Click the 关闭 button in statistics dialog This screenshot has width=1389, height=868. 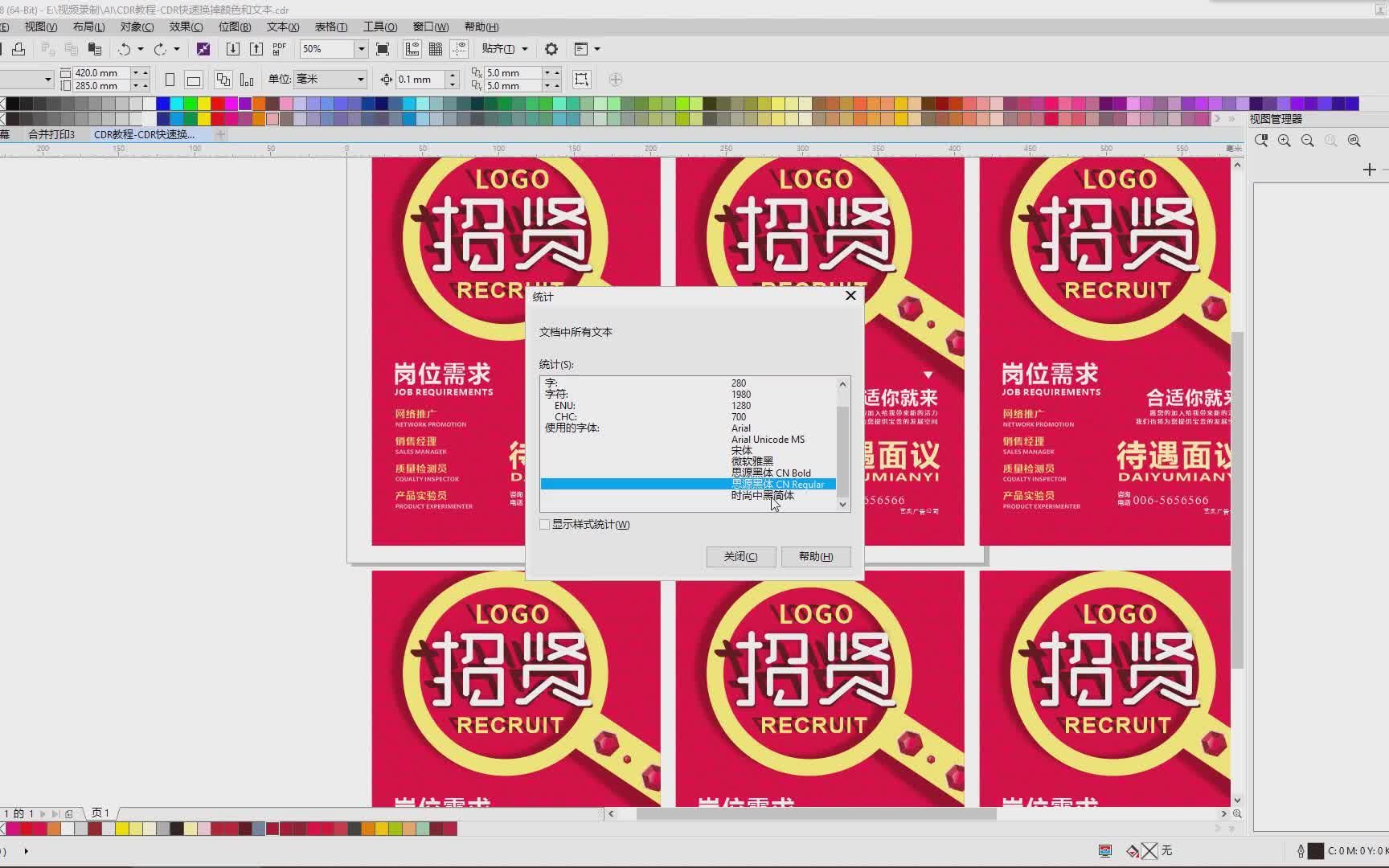[x=740, y=556]
